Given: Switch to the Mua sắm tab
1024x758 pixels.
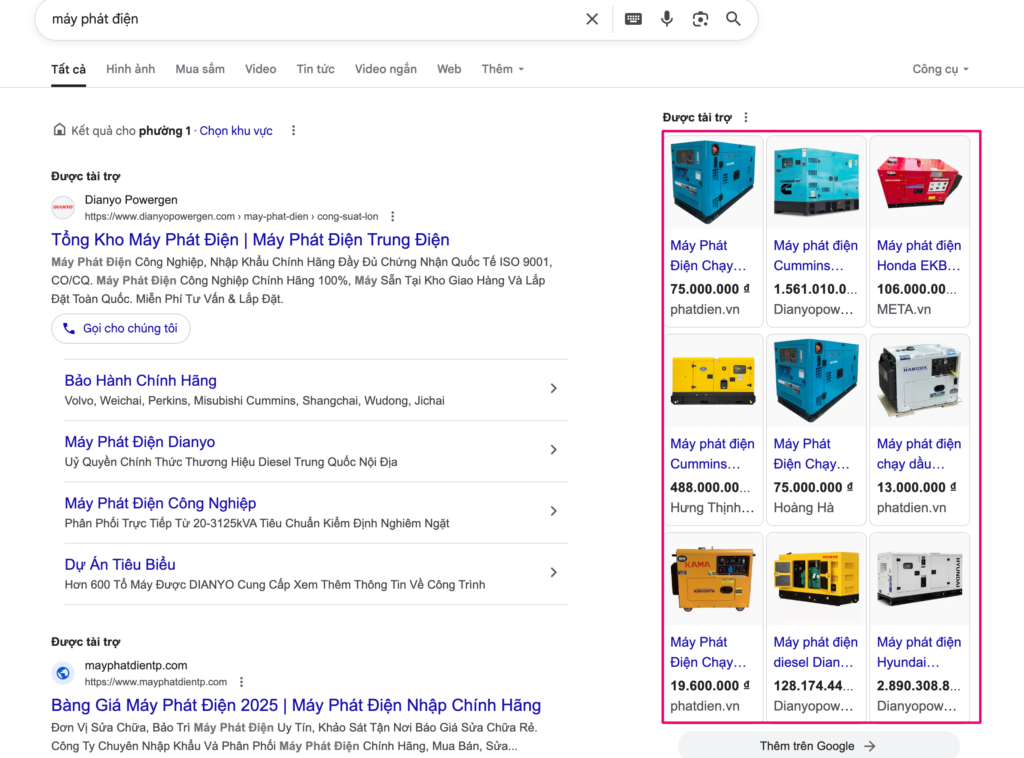Looking at the screenshot, I should pos(200,69).
